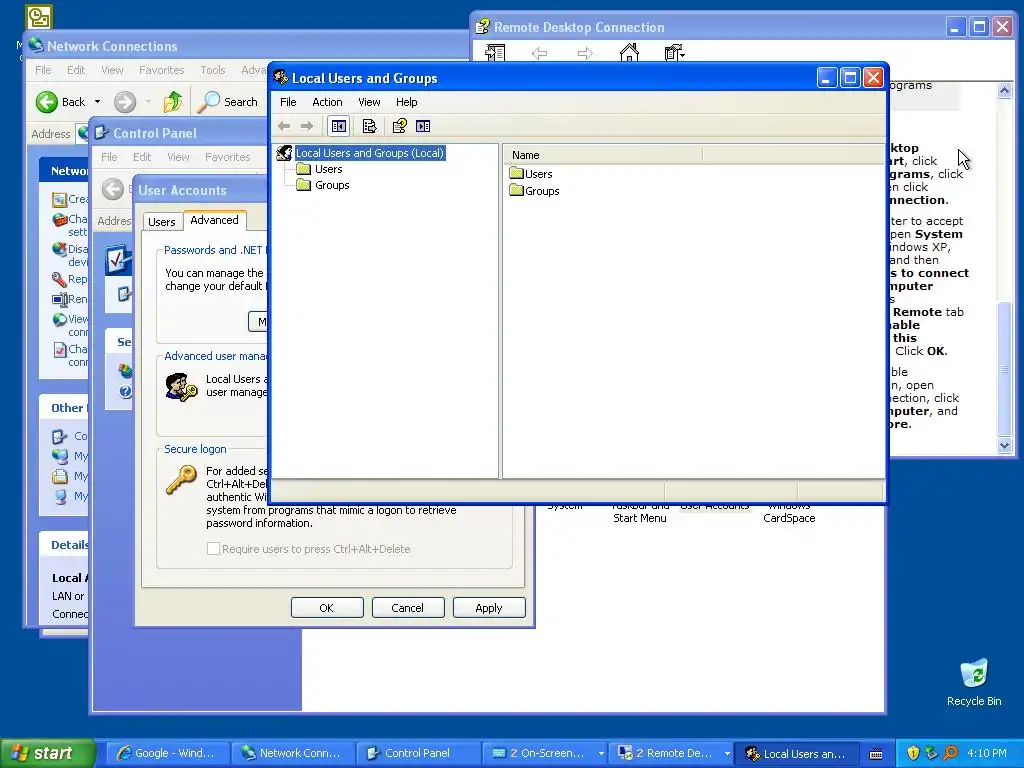Click Hide pane icon in Remote Desktop Connection help
Viewport: 1024px width, 768px height.
click(x=495, y=53)
